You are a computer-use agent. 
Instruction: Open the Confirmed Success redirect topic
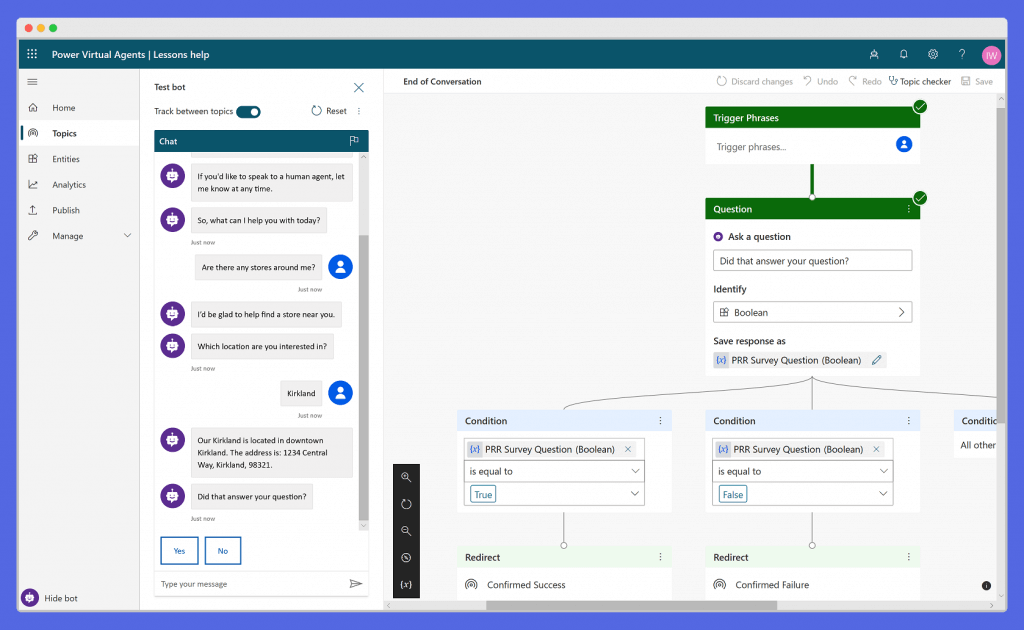[526, 585]
